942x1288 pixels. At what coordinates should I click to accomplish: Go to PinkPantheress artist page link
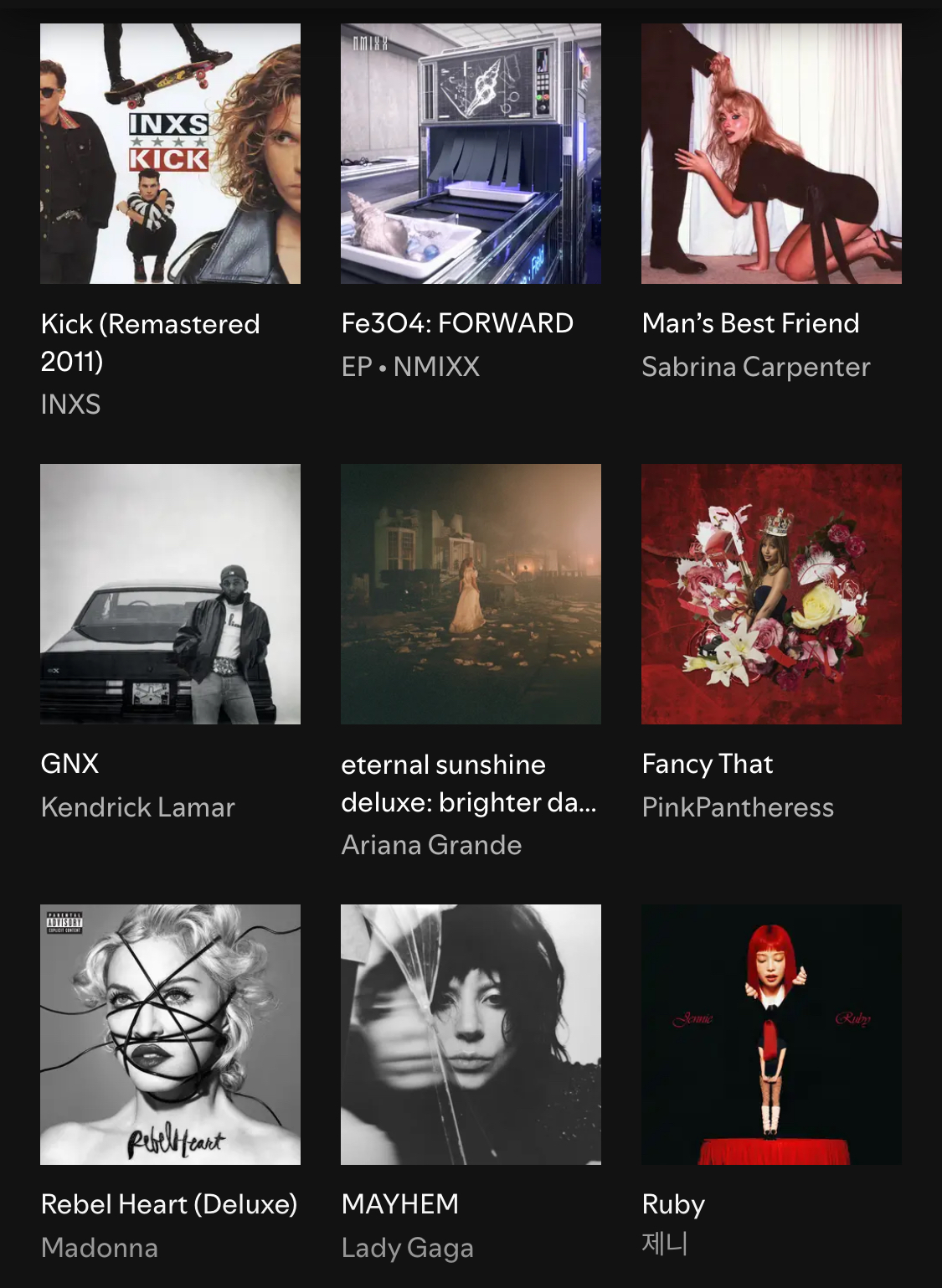pyautogui.click(x=738, y=807)
